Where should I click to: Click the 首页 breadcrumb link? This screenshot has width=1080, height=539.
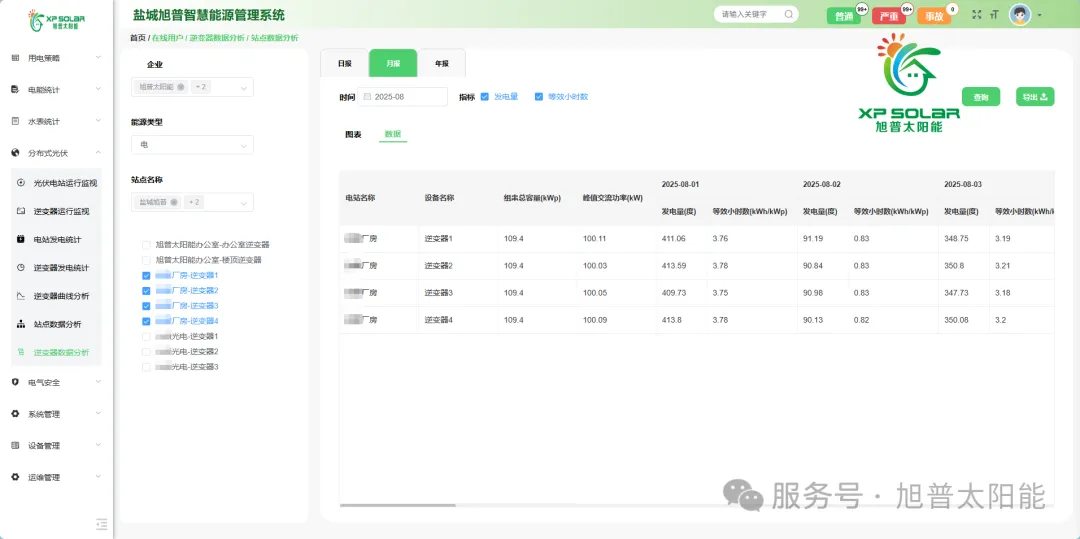(138, 39)
